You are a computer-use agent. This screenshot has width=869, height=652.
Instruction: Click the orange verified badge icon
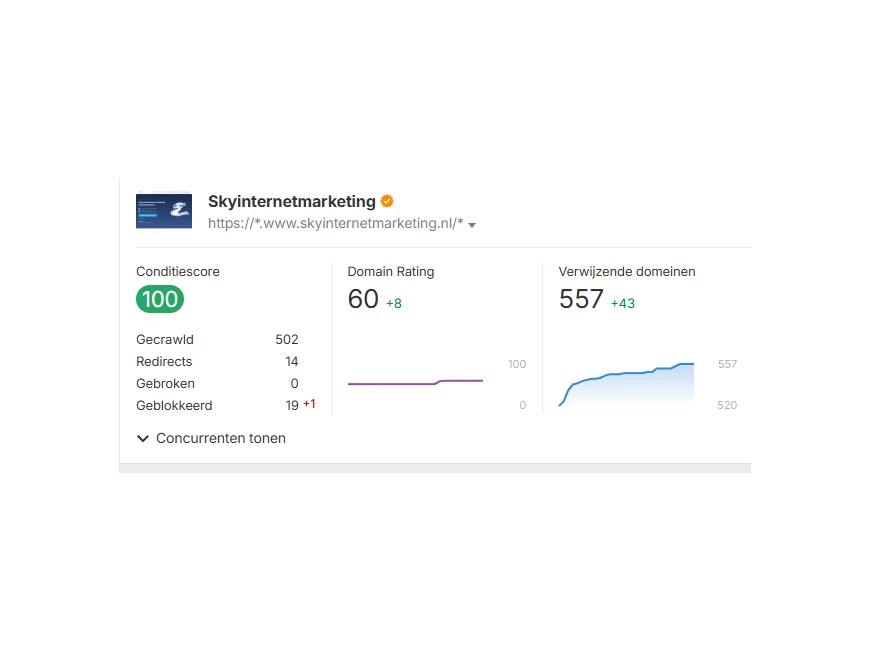(x=387, y=202)
